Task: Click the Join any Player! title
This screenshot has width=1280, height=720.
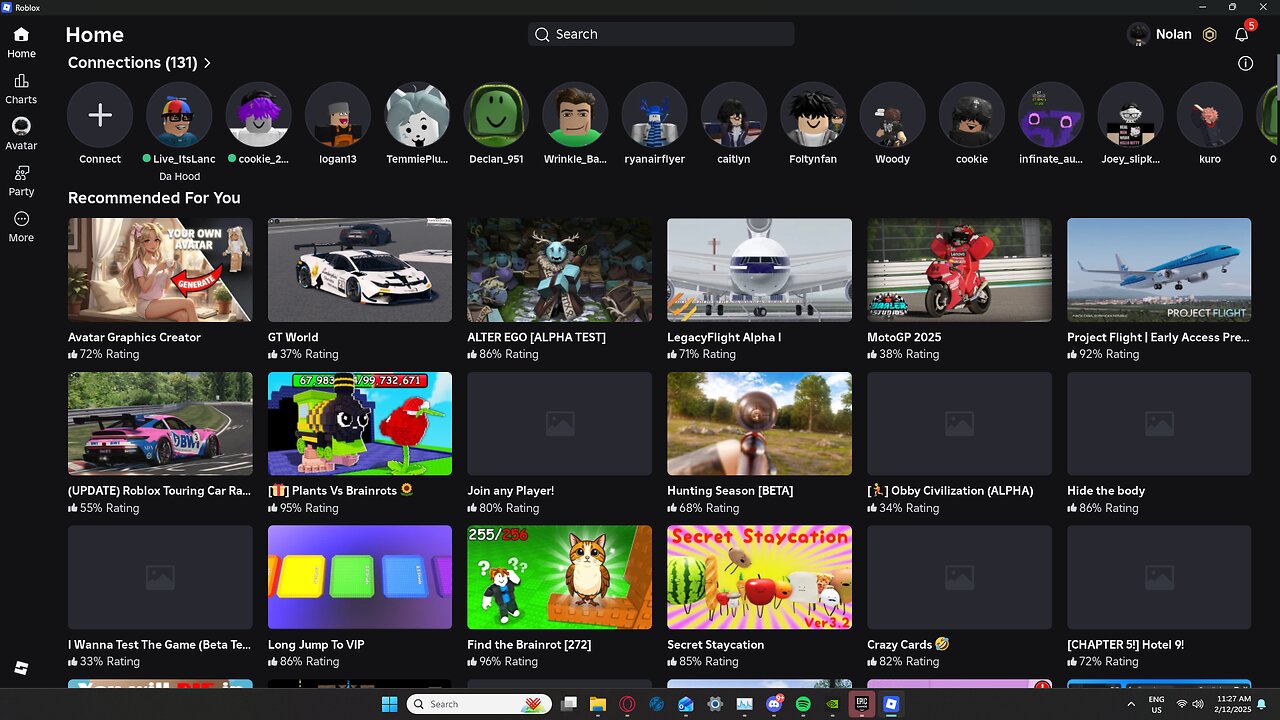Action: coord(511,491)
